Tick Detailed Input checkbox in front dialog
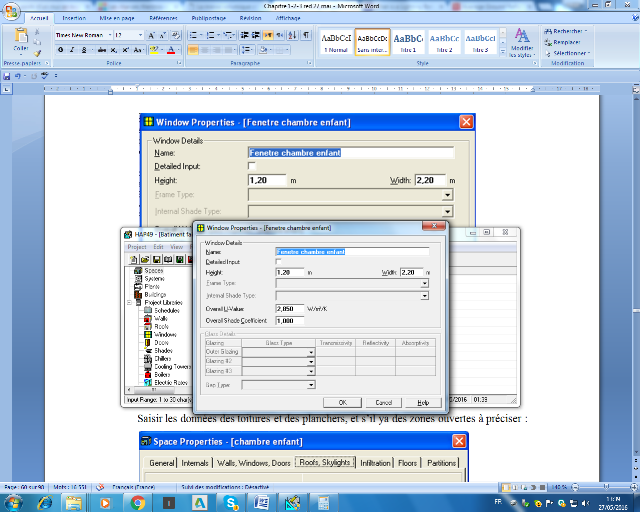640x512 pixels. (279, 262)
